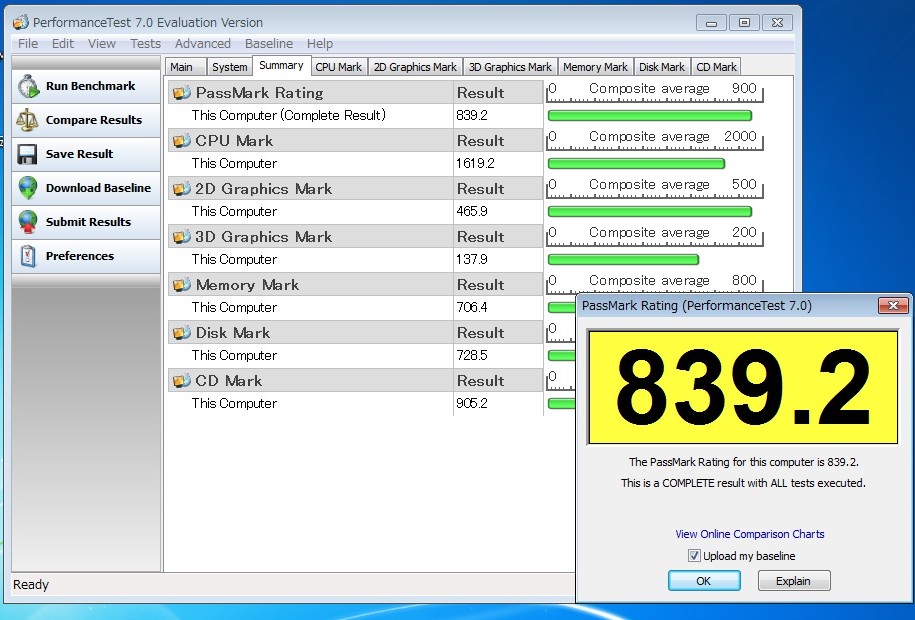Screen dimensions: 915x620
Task: Open the Tests menu
Action: tap(145, 44)
